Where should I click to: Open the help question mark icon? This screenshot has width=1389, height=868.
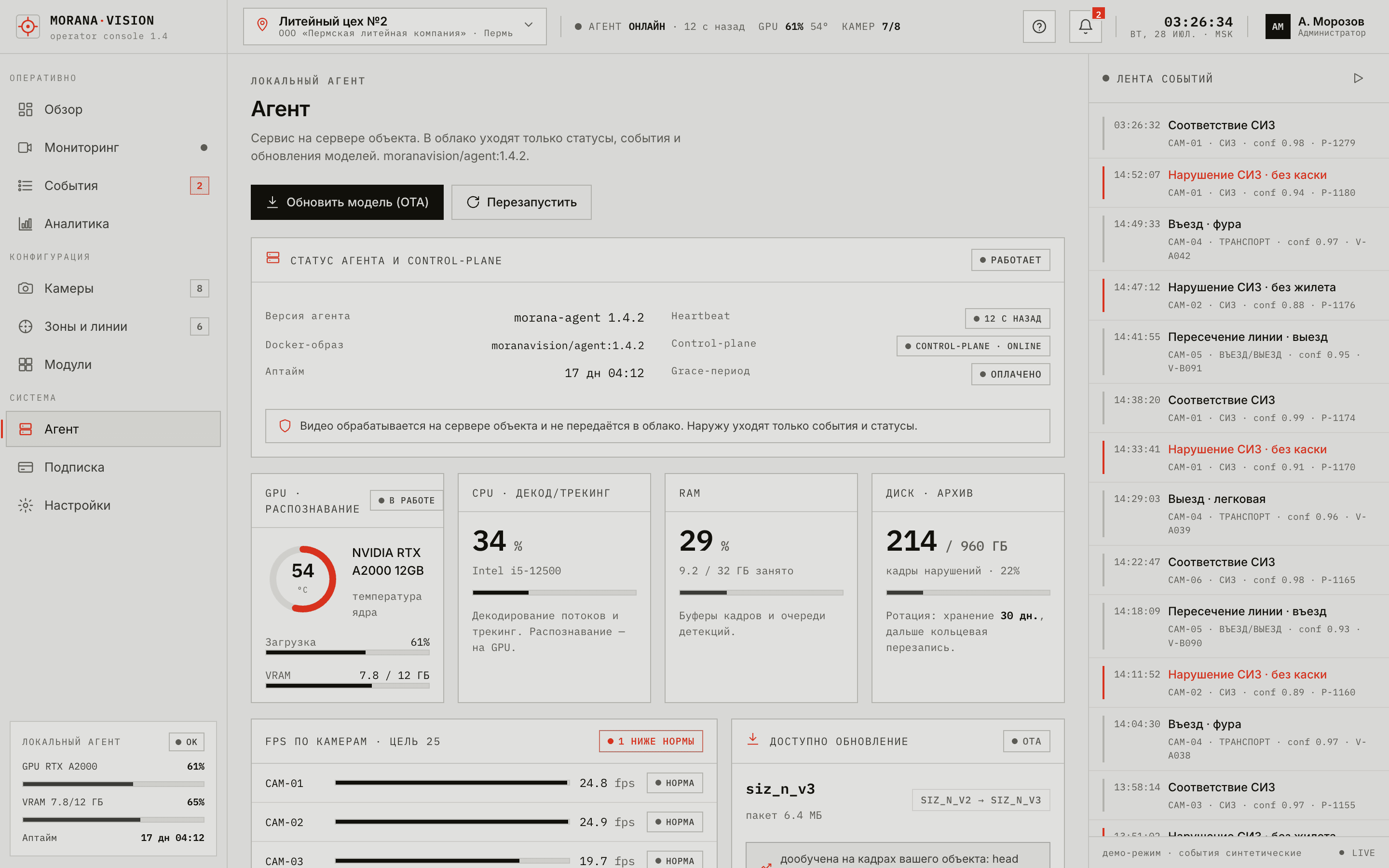1039,27
